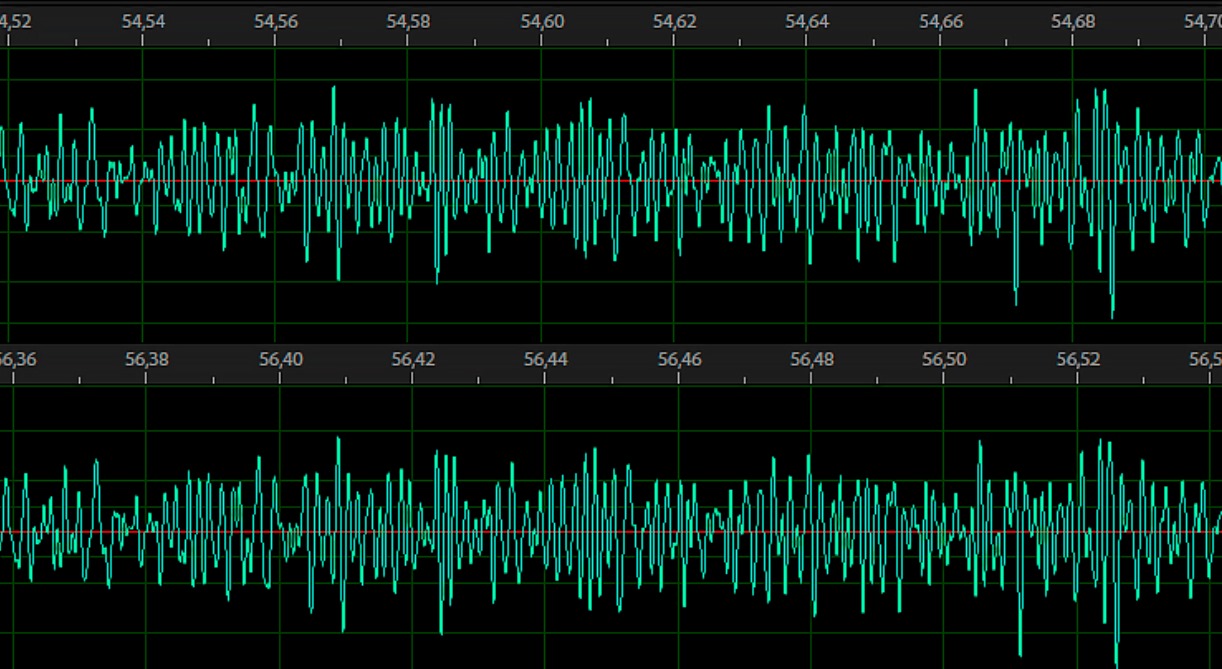
Task: Click the 54,56 label on upper timeline
Action: 276,22
